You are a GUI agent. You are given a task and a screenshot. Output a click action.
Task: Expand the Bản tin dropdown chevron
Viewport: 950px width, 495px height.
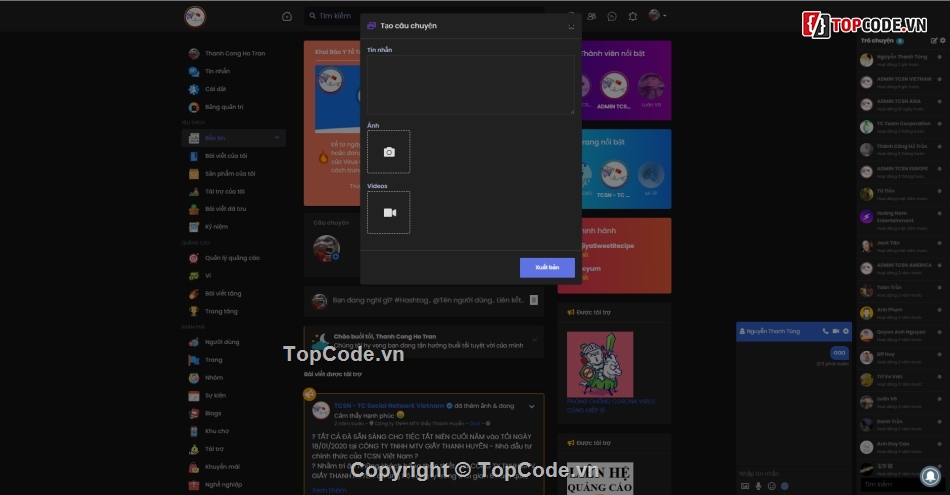pos(277,138)
